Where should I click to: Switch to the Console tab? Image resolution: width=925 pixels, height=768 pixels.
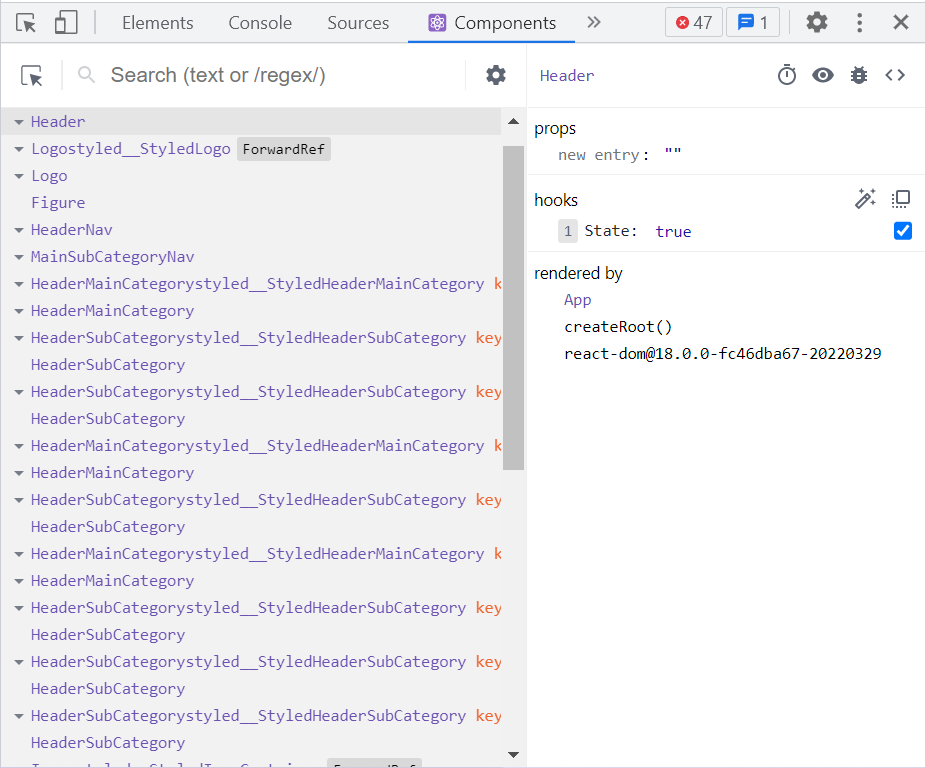point(260,23)
